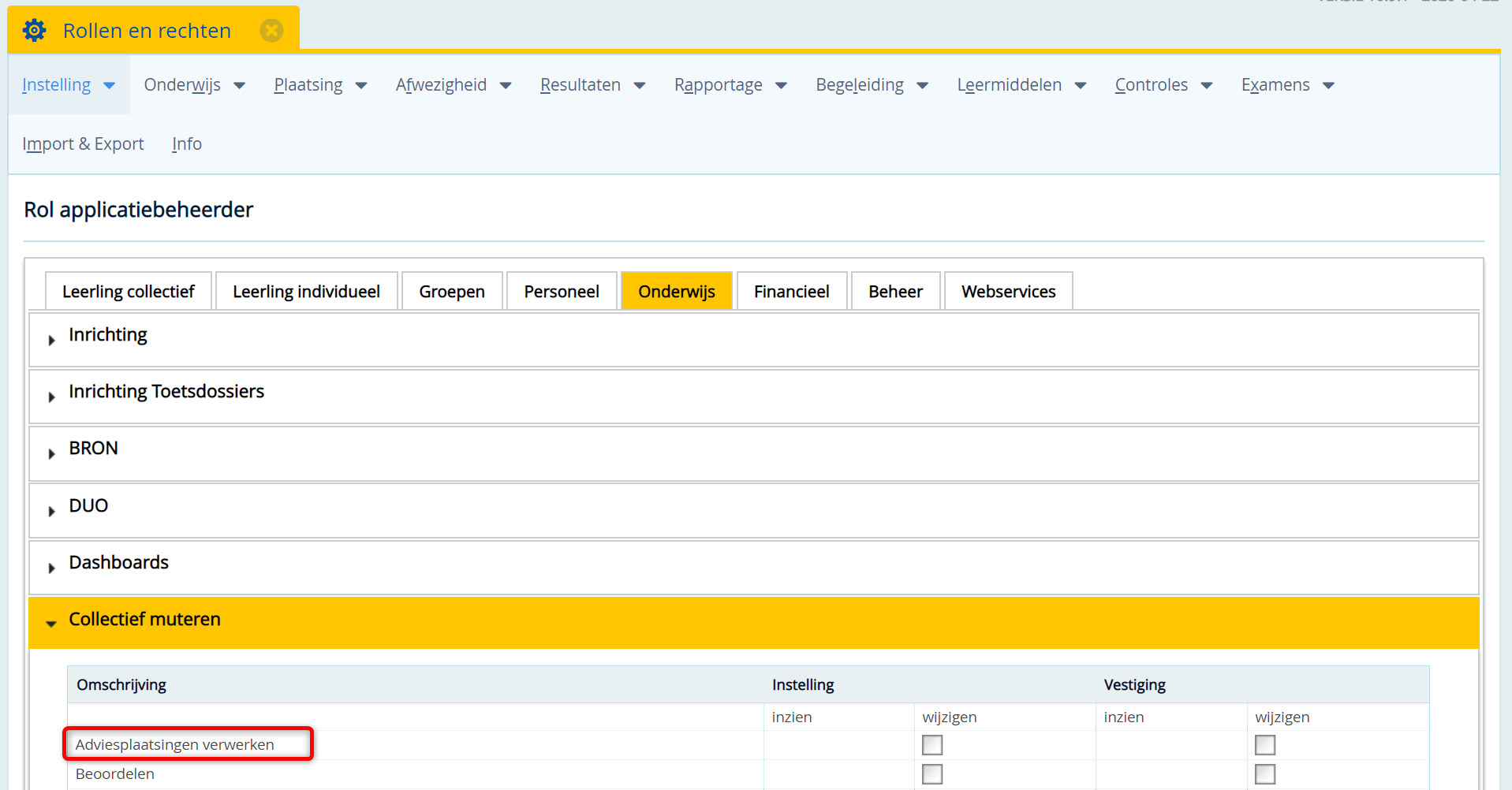Open Import & Export

(x=83, y=144)
